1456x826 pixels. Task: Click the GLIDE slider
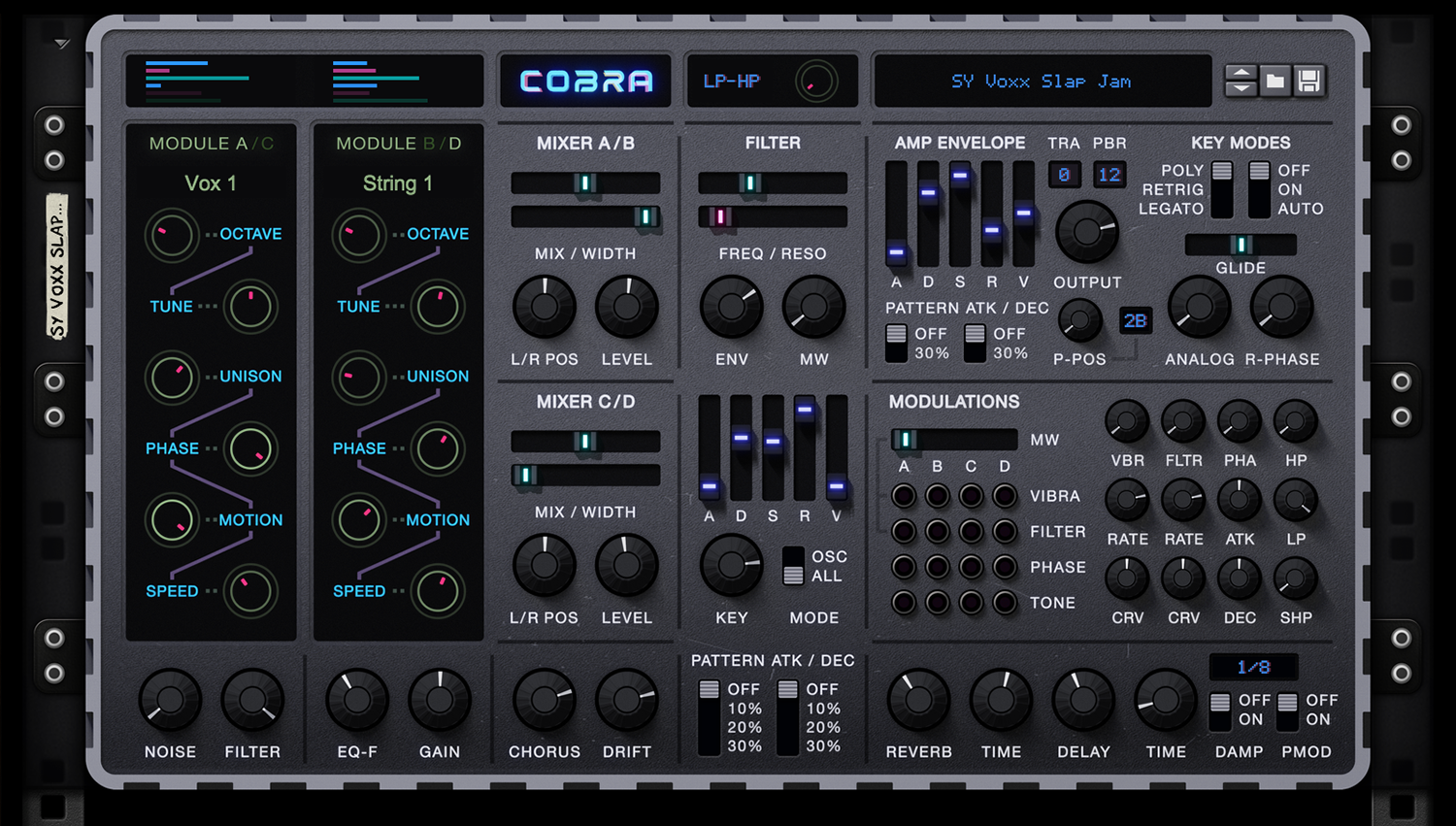(1241, 245)
